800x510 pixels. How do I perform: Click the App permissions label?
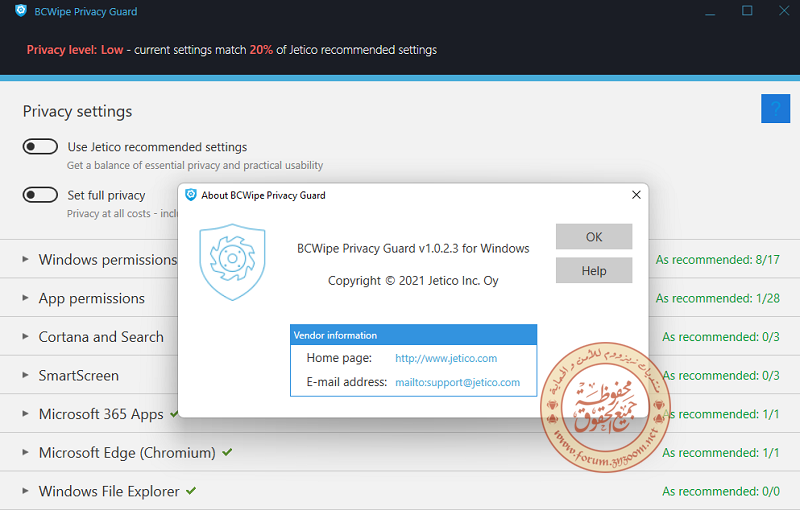coord(92,298)
